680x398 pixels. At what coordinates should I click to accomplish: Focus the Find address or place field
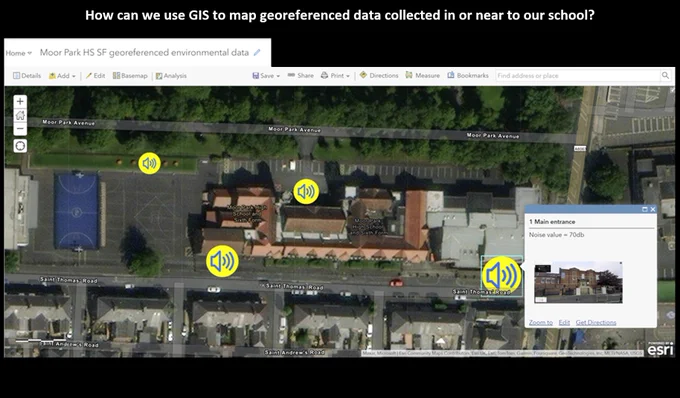[578, 75]
